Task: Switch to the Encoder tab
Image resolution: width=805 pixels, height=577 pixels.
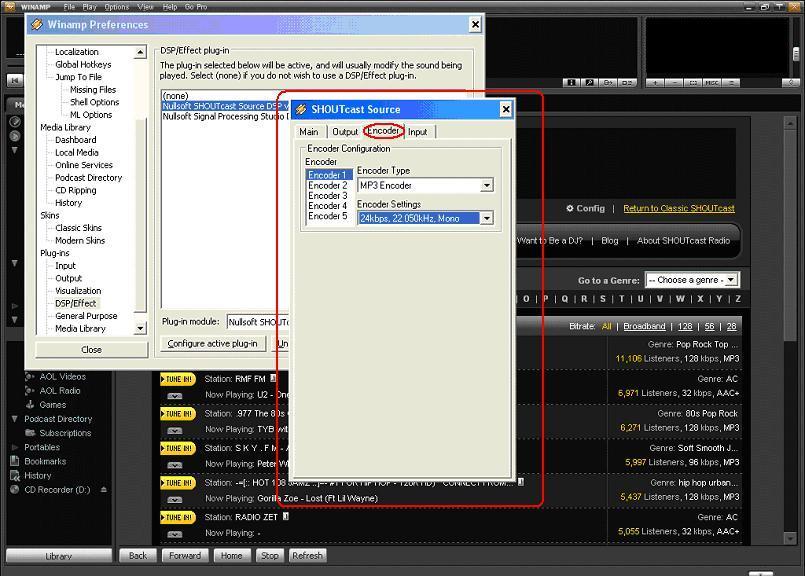Action: tap(383, 131)
